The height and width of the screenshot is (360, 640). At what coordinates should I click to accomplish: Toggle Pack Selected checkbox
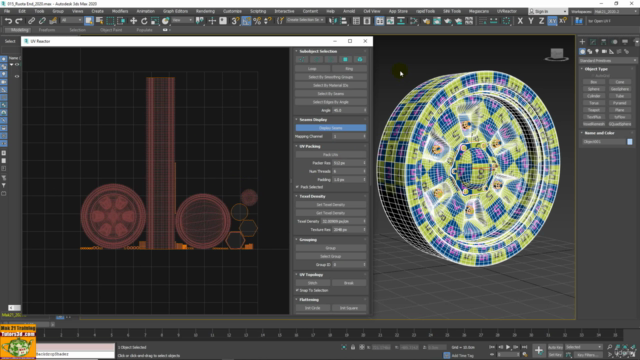[x=297, y=187]
